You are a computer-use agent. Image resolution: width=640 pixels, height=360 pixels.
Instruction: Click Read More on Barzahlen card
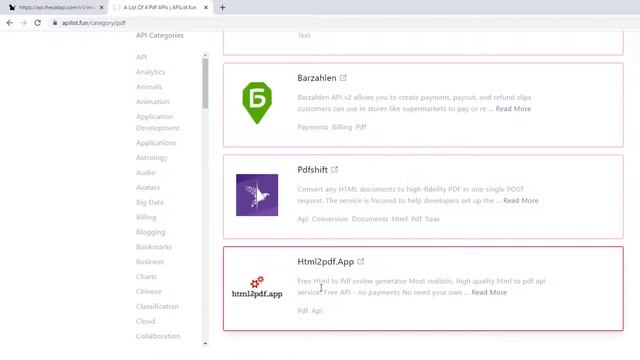pyautogui.click(x=513, y=109)
